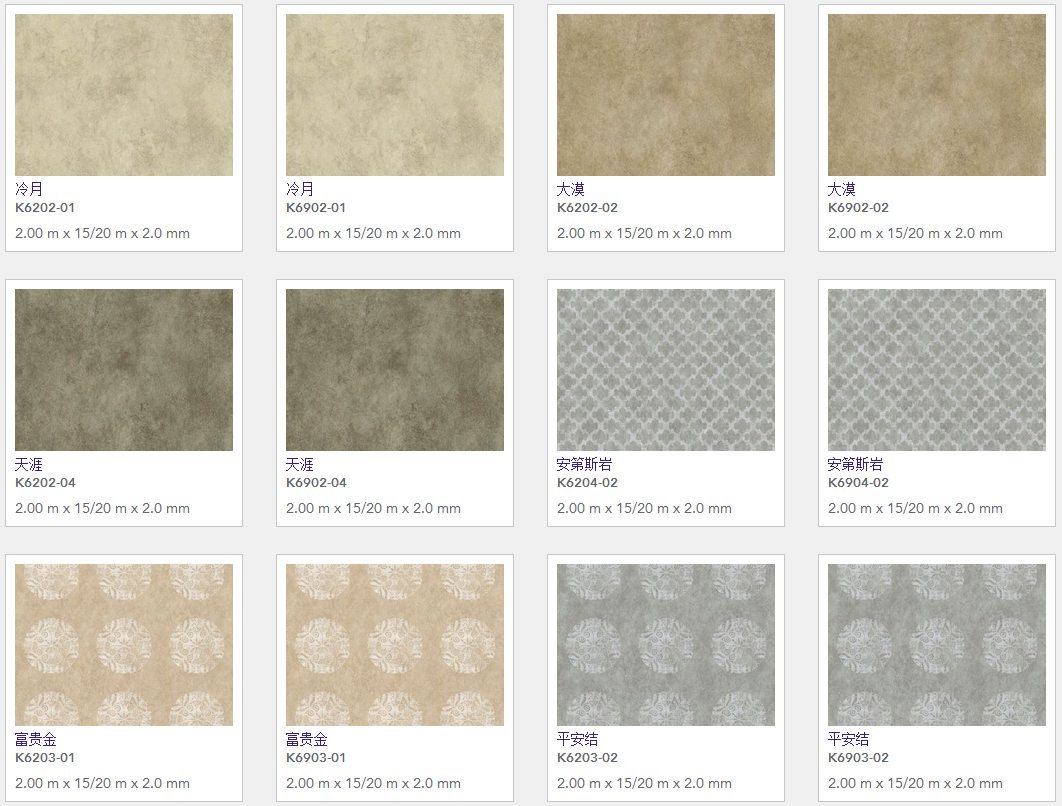Select the K6203-01 富贵金 medallion thumbnail
Viewport: 1062px width, 806px height.
[x=124, y=645]
